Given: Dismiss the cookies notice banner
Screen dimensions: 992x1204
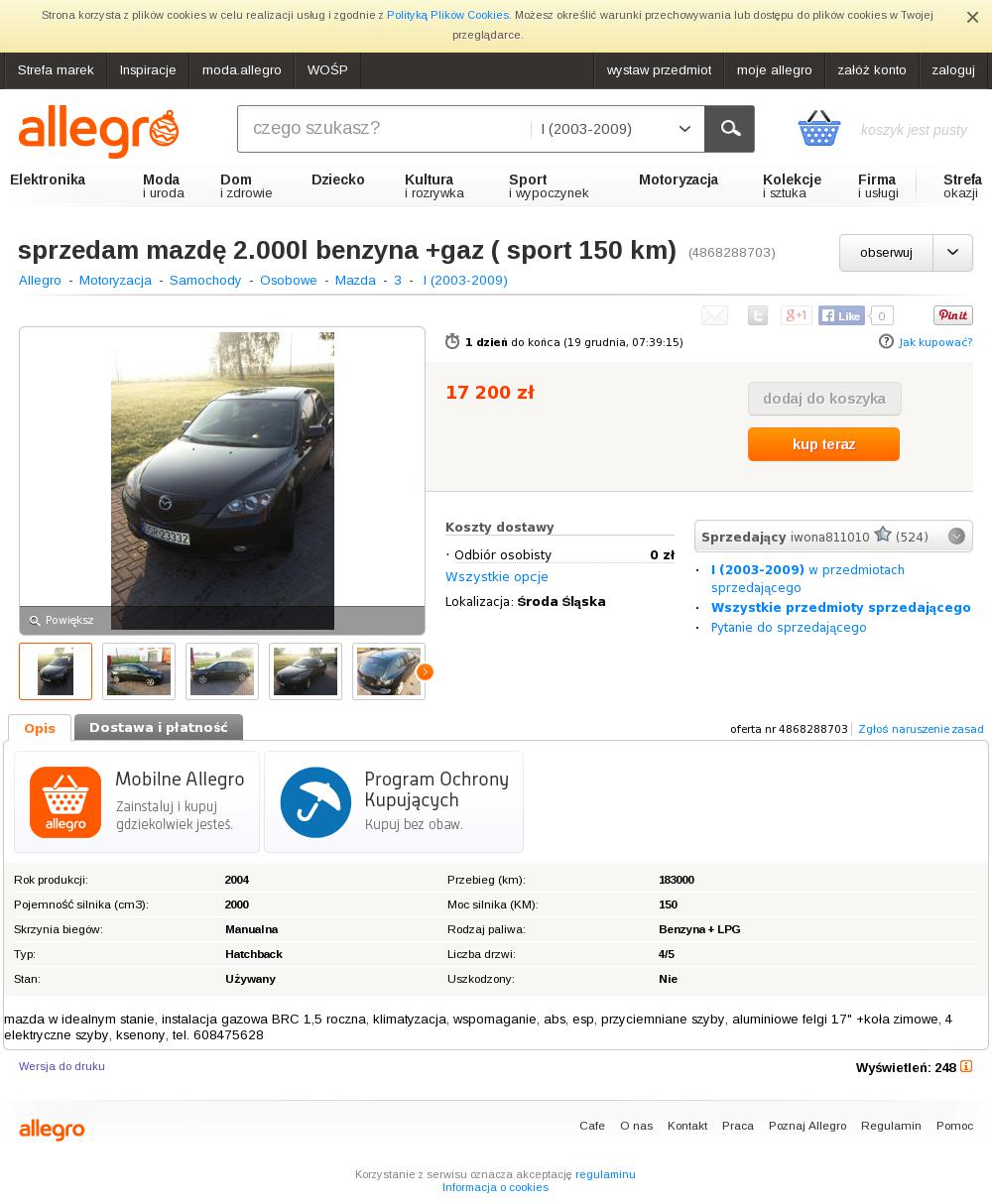Looking at the screenshot, I should click(972, 17).
